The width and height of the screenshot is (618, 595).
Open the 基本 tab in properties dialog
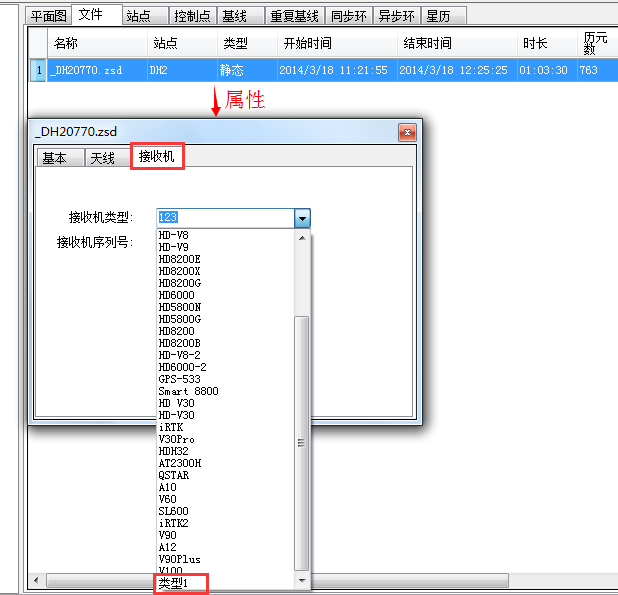60,158
